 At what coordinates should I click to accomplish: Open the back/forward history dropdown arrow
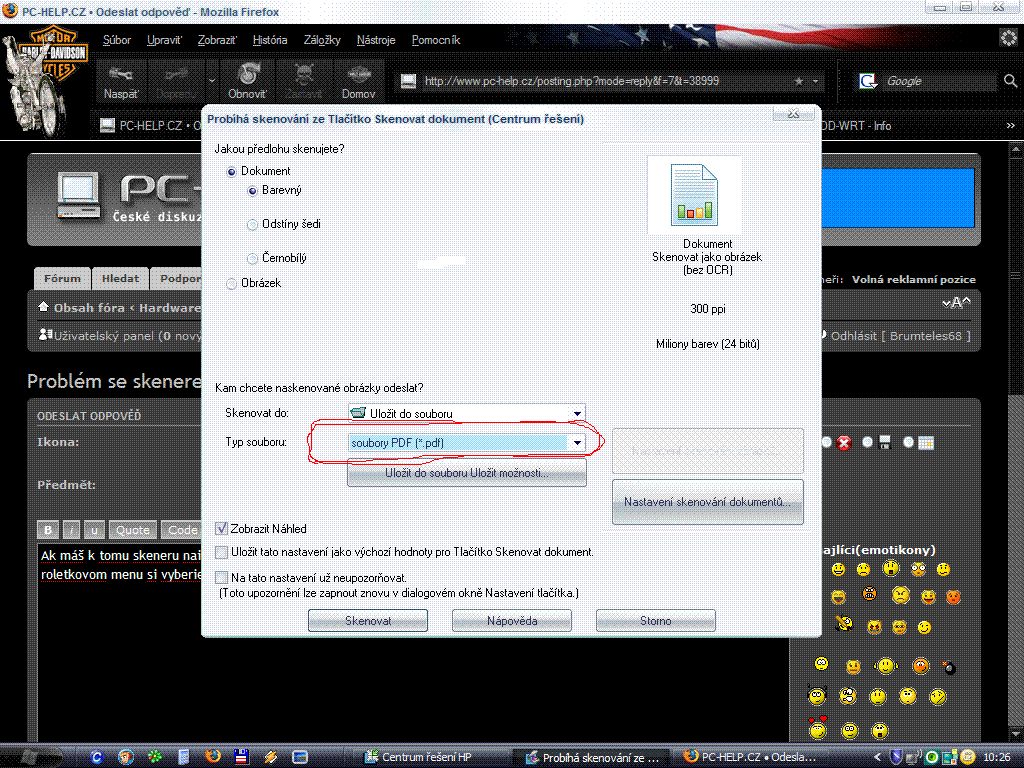(212, 81)
